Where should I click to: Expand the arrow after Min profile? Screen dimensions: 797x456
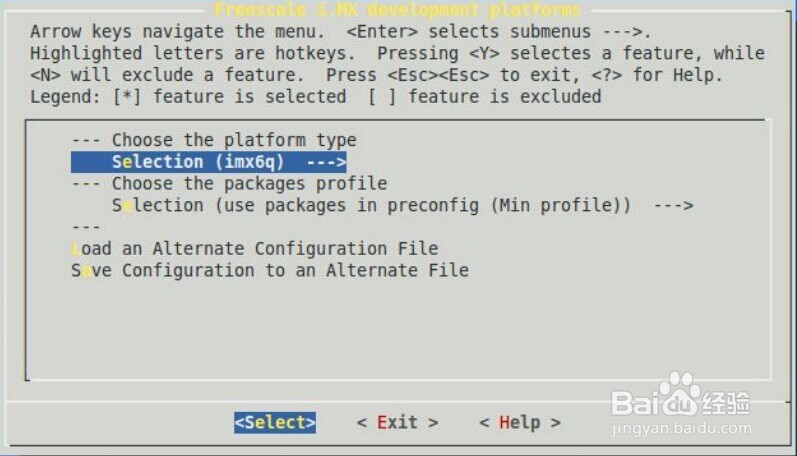click(673, 205)
